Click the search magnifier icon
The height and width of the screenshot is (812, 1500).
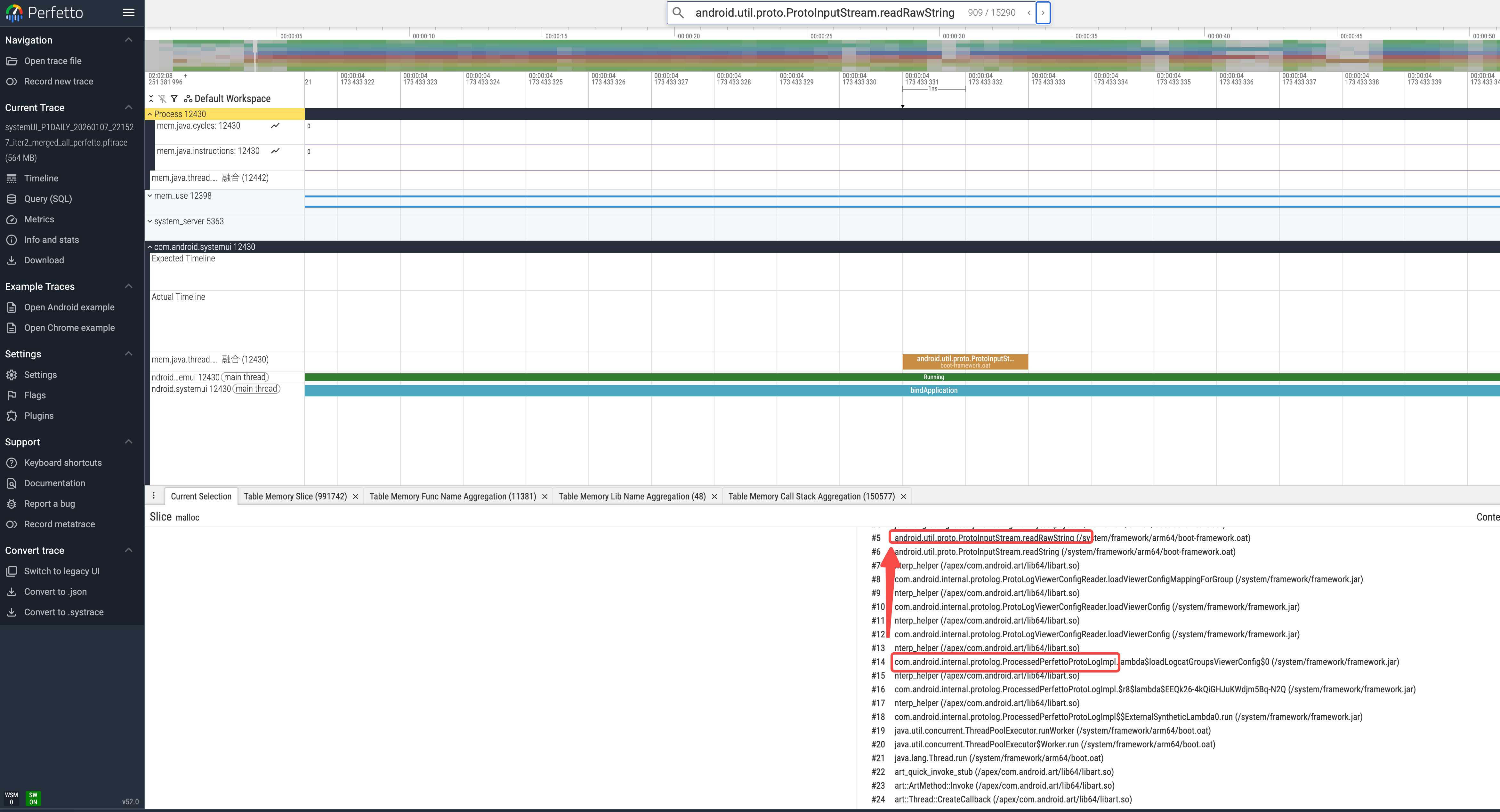[x=678, y=13]
